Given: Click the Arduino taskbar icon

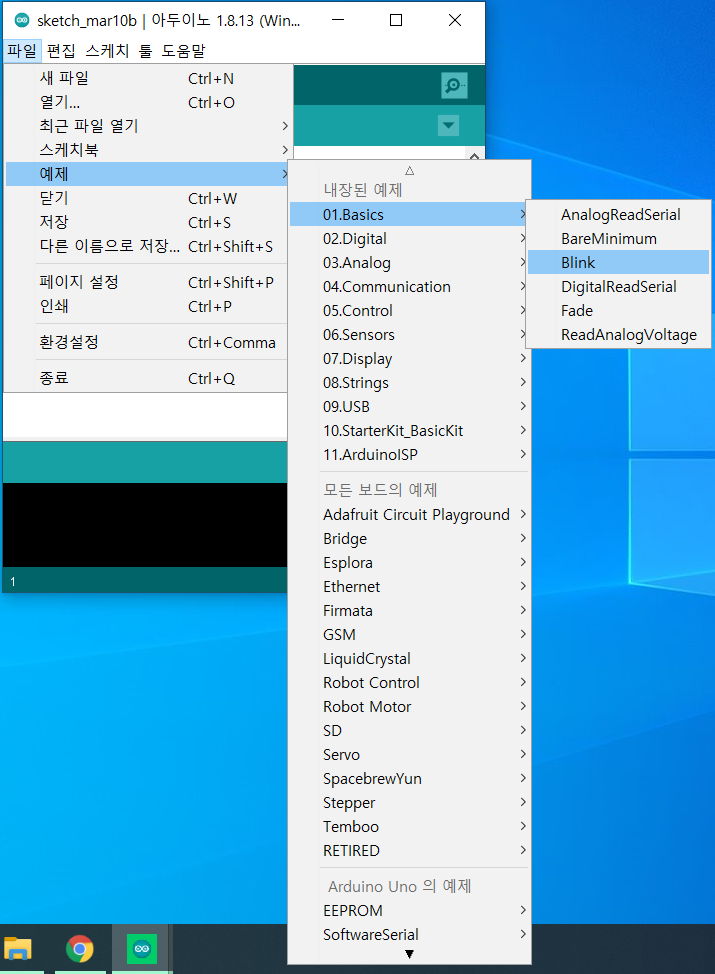Looking at the screenshot, I should click(142, 949).
